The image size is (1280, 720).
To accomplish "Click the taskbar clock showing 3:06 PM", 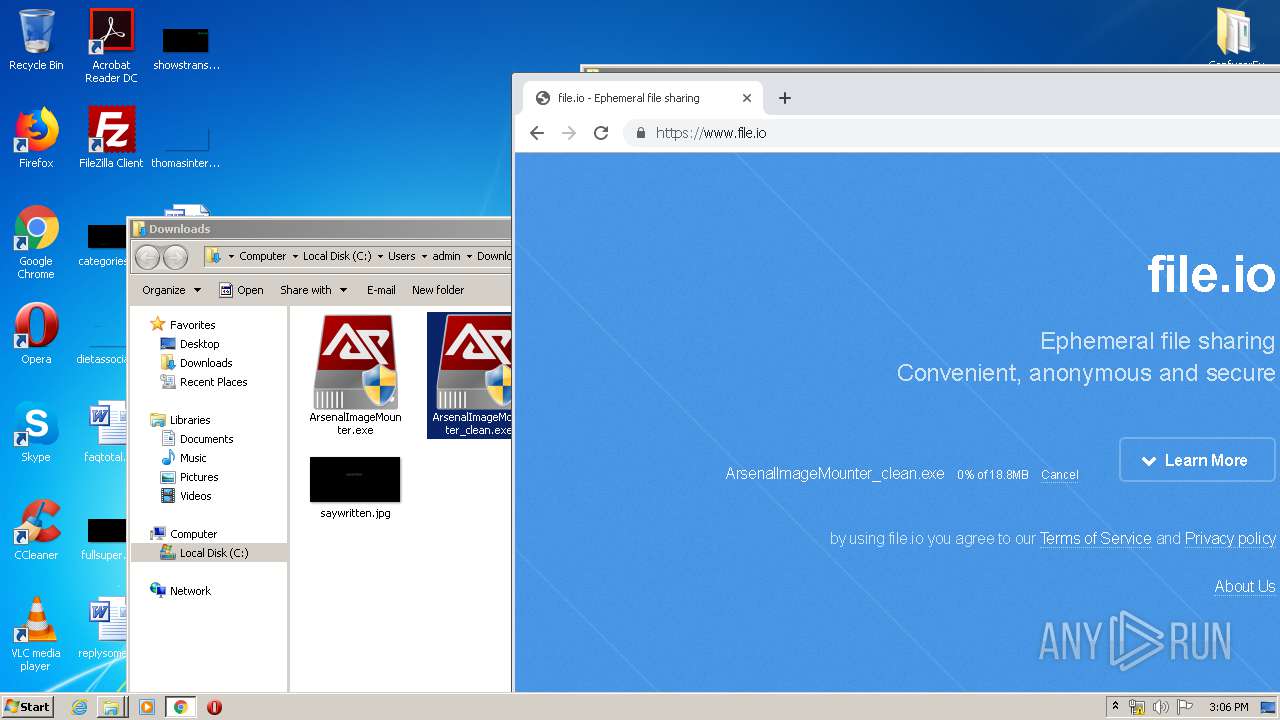I will tap(1228, 707).
